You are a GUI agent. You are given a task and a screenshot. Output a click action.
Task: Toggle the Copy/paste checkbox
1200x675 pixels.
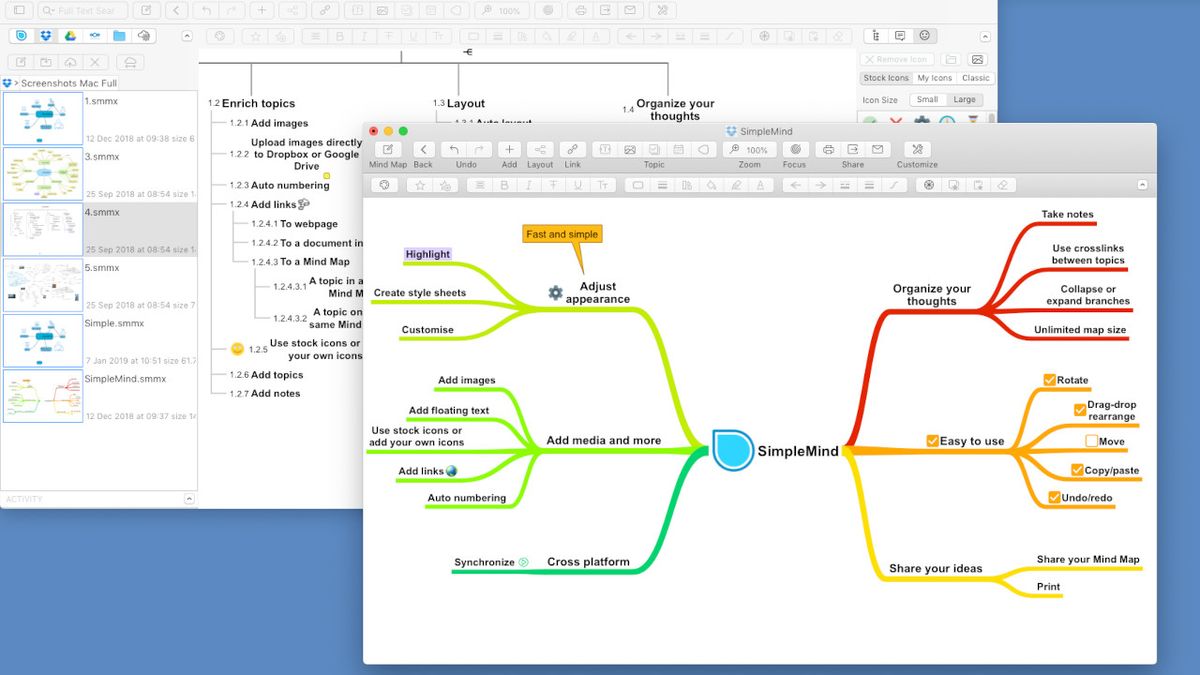click(x=1079, y=470)
